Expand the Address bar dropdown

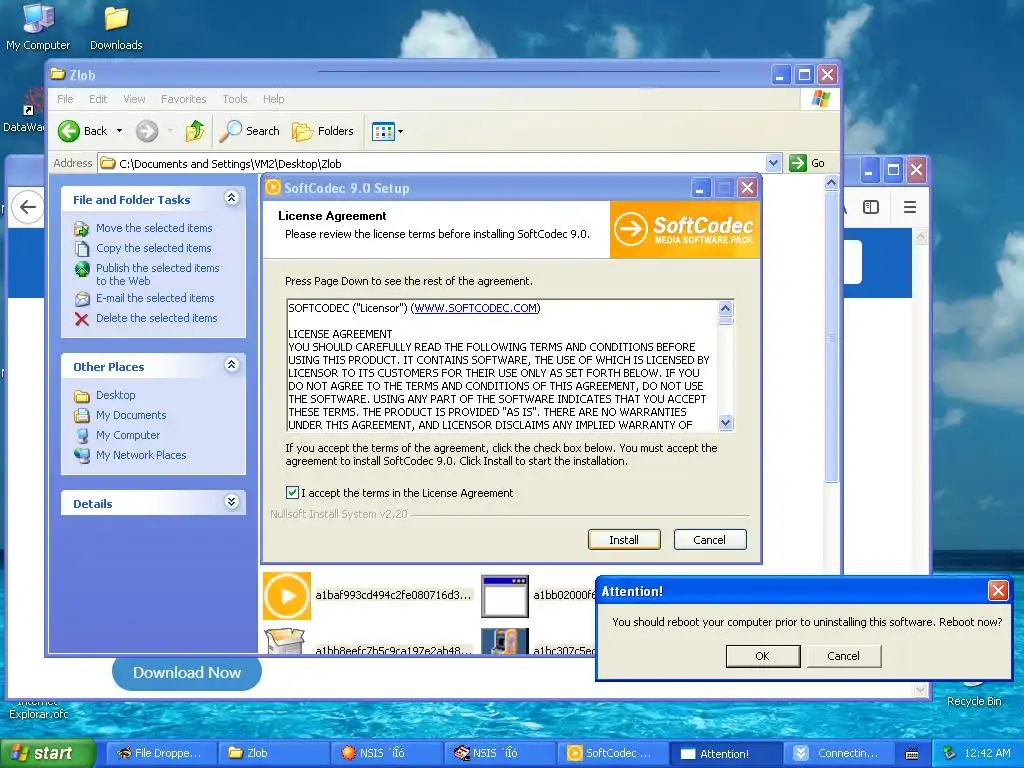point(773,163)
